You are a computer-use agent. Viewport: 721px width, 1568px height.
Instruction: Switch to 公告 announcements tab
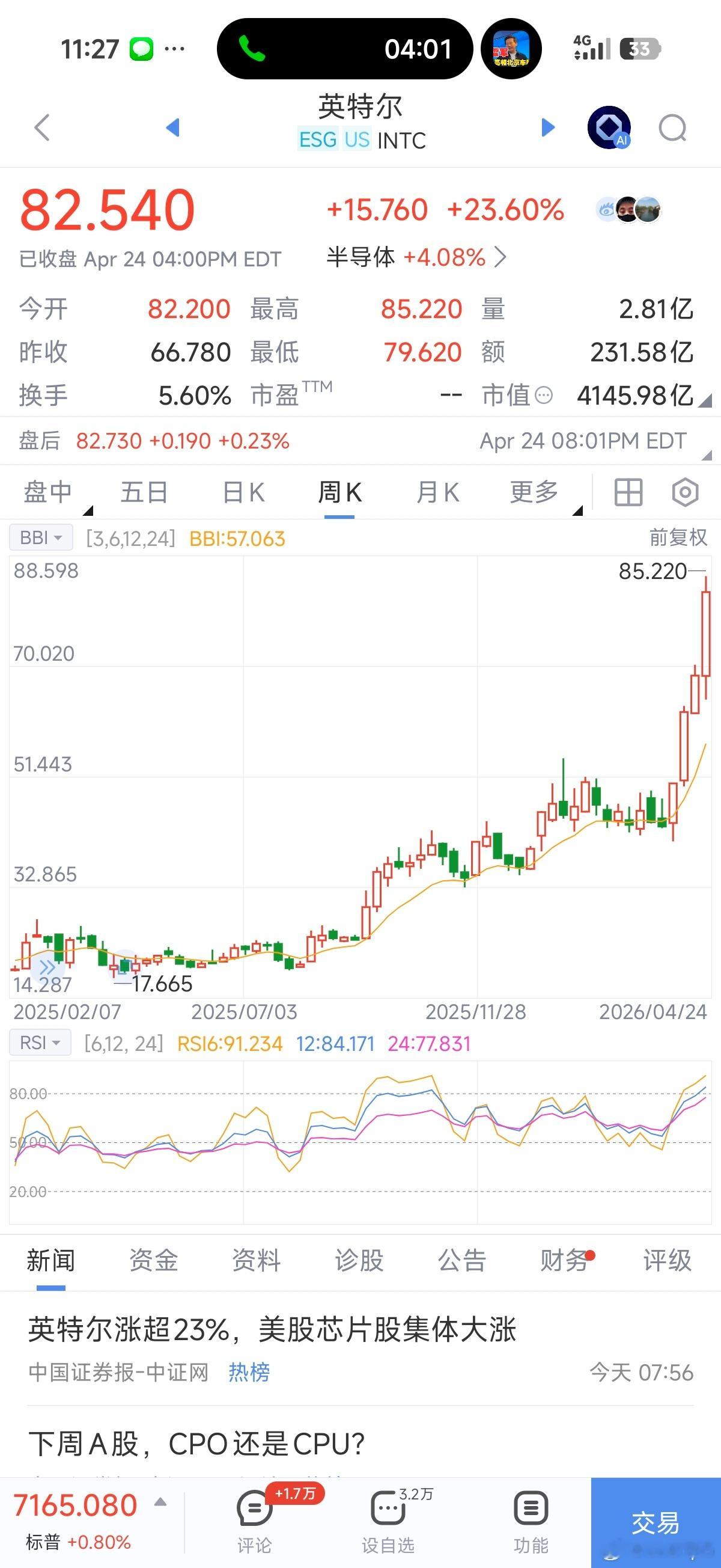[x=462, y=1261]
